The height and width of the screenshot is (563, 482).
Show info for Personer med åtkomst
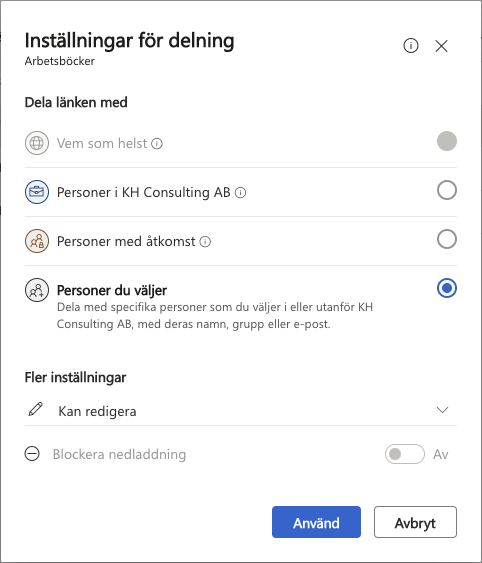pyautogui.click(x=205, y=242)
